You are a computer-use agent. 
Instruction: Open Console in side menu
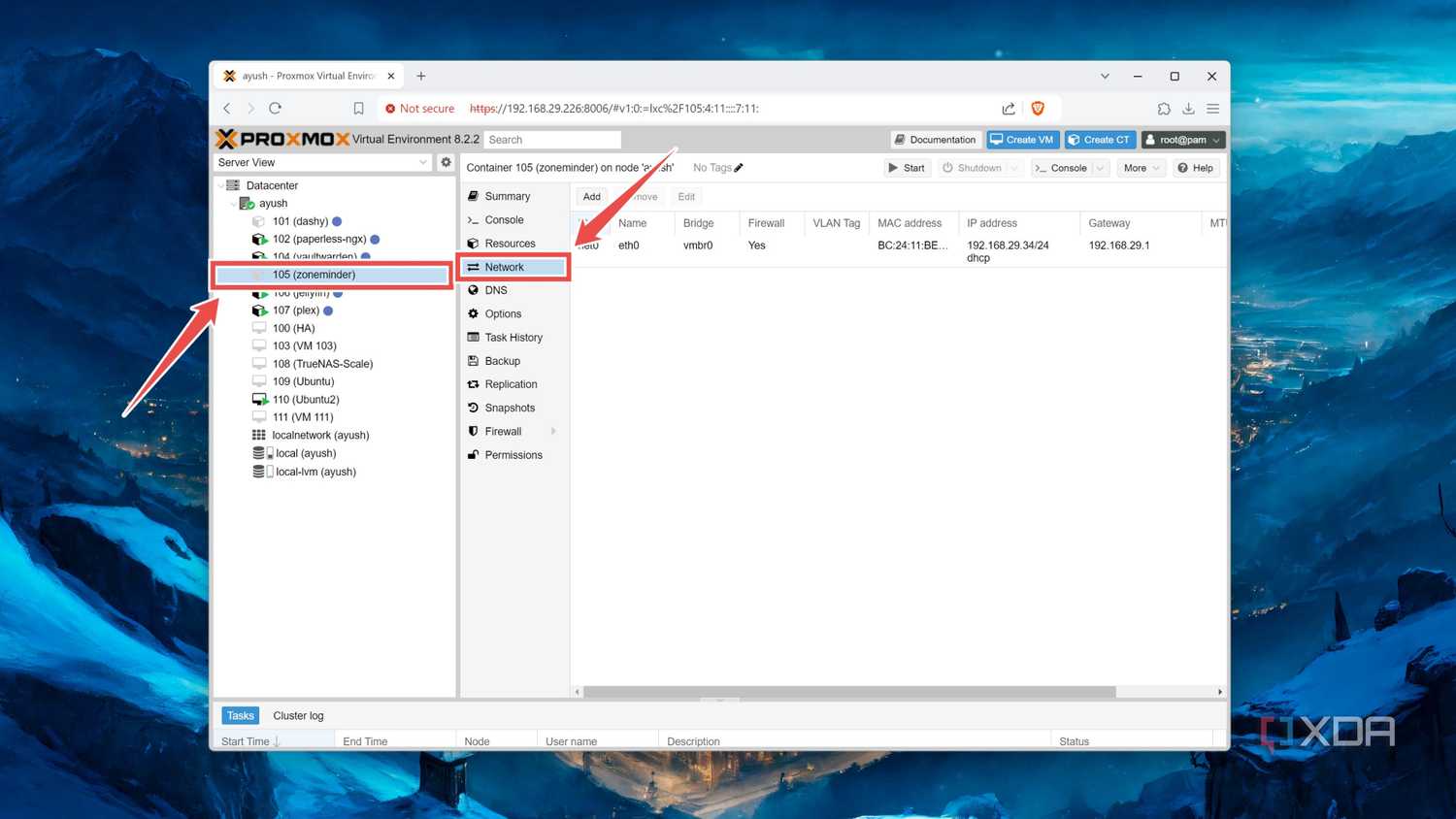pos(504,220)
